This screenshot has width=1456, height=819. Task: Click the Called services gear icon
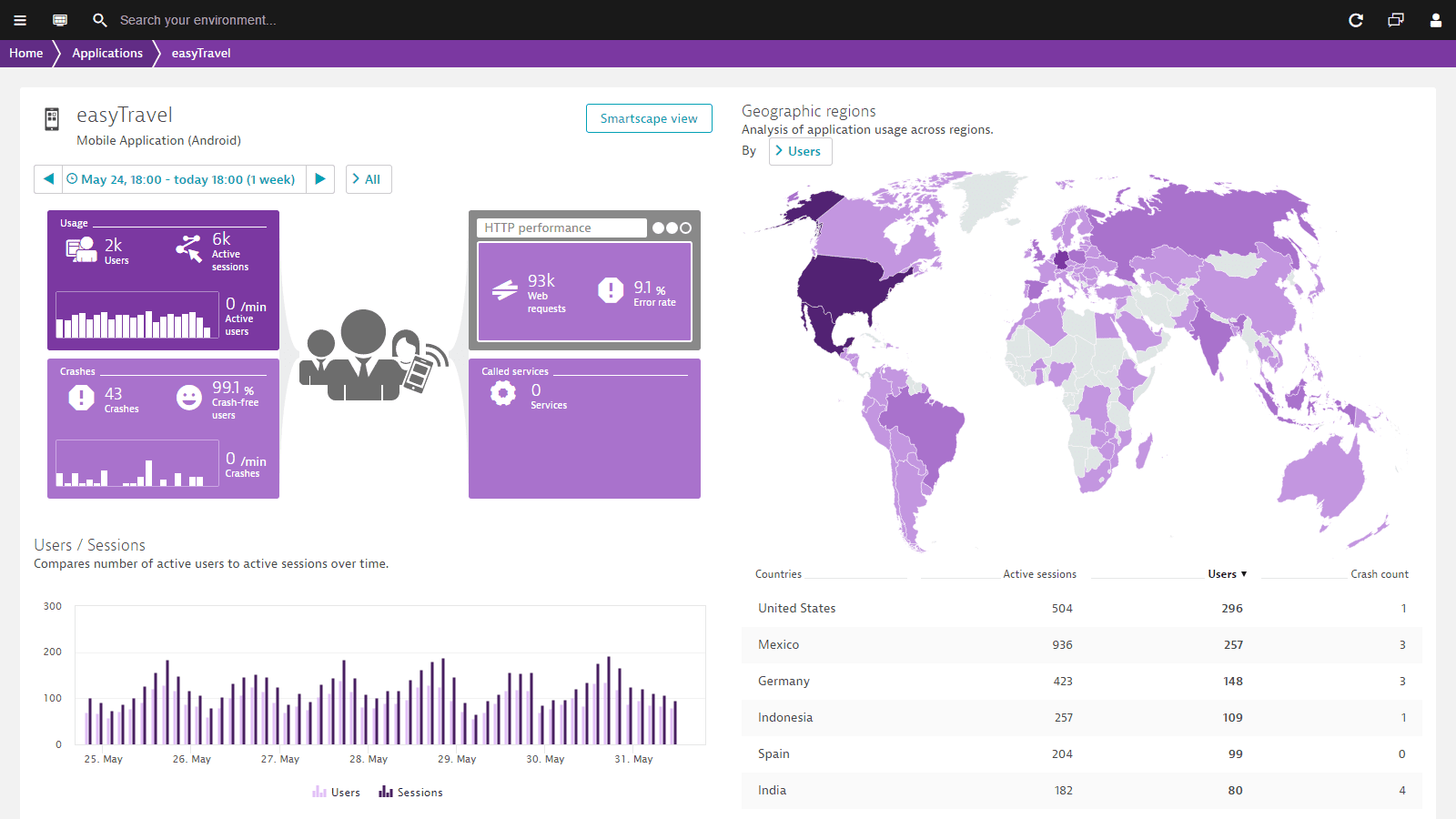click(x=503, y=393)
